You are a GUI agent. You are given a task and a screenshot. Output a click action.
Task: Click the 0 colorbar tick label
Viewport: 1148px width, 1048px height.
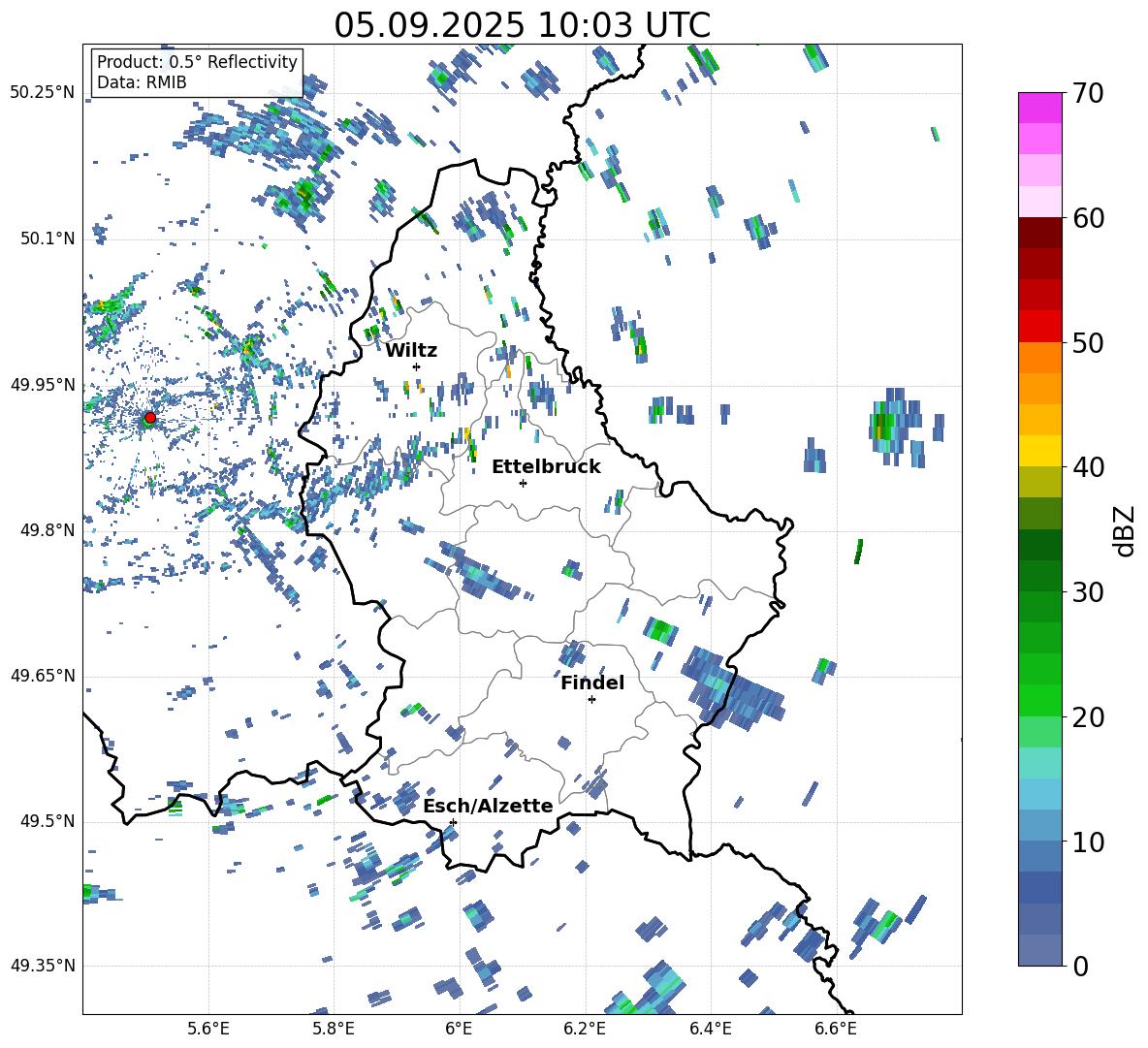[1080, 966]
